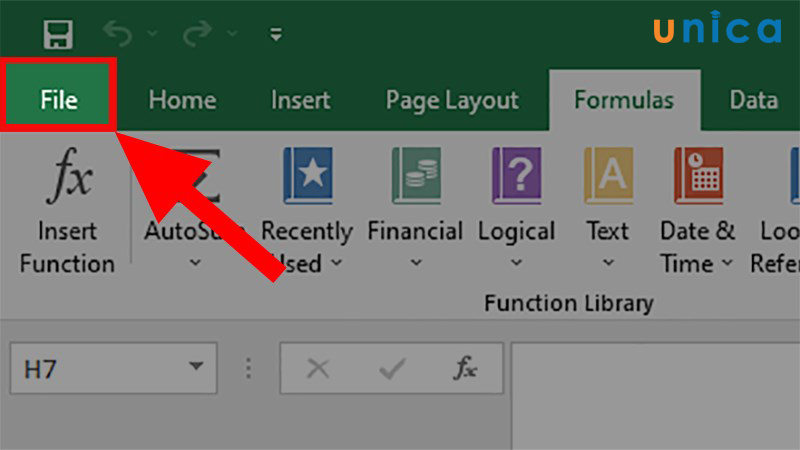Click the Undo arrow icon
The width and height of the screenshot is (800, 450).
point(118,33)
